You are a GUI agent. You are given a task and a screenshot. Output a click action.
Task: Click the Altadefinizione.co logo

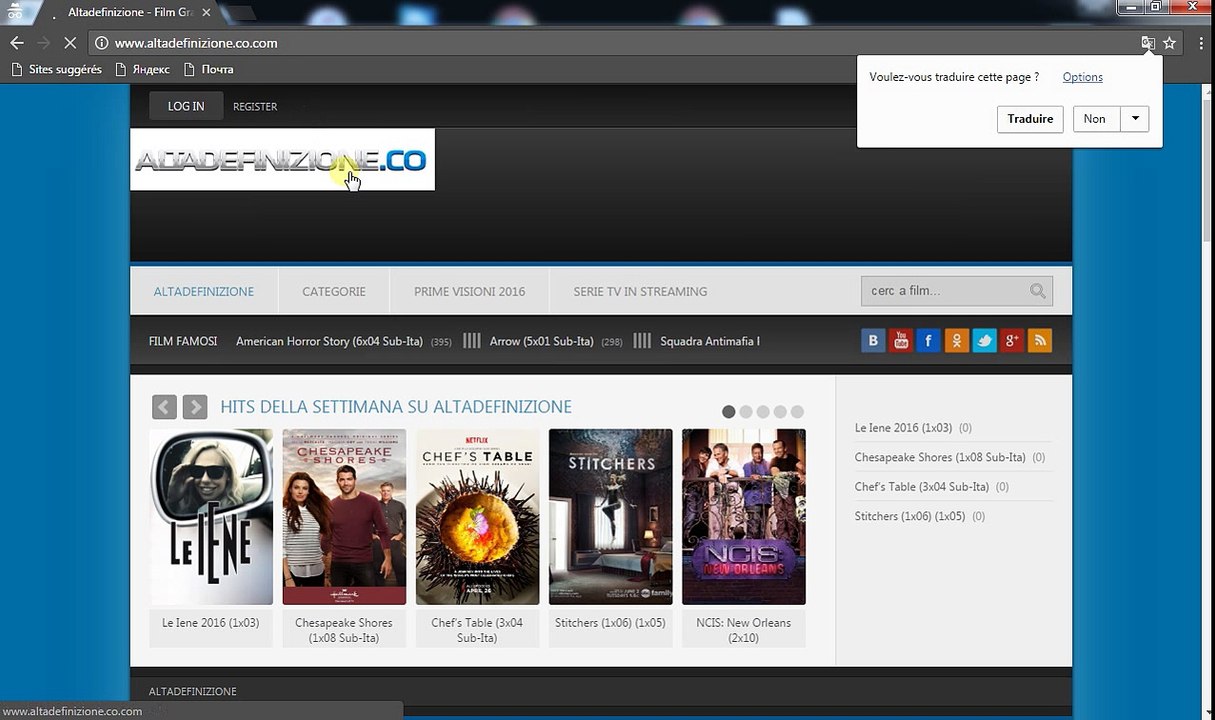point(282,159)
